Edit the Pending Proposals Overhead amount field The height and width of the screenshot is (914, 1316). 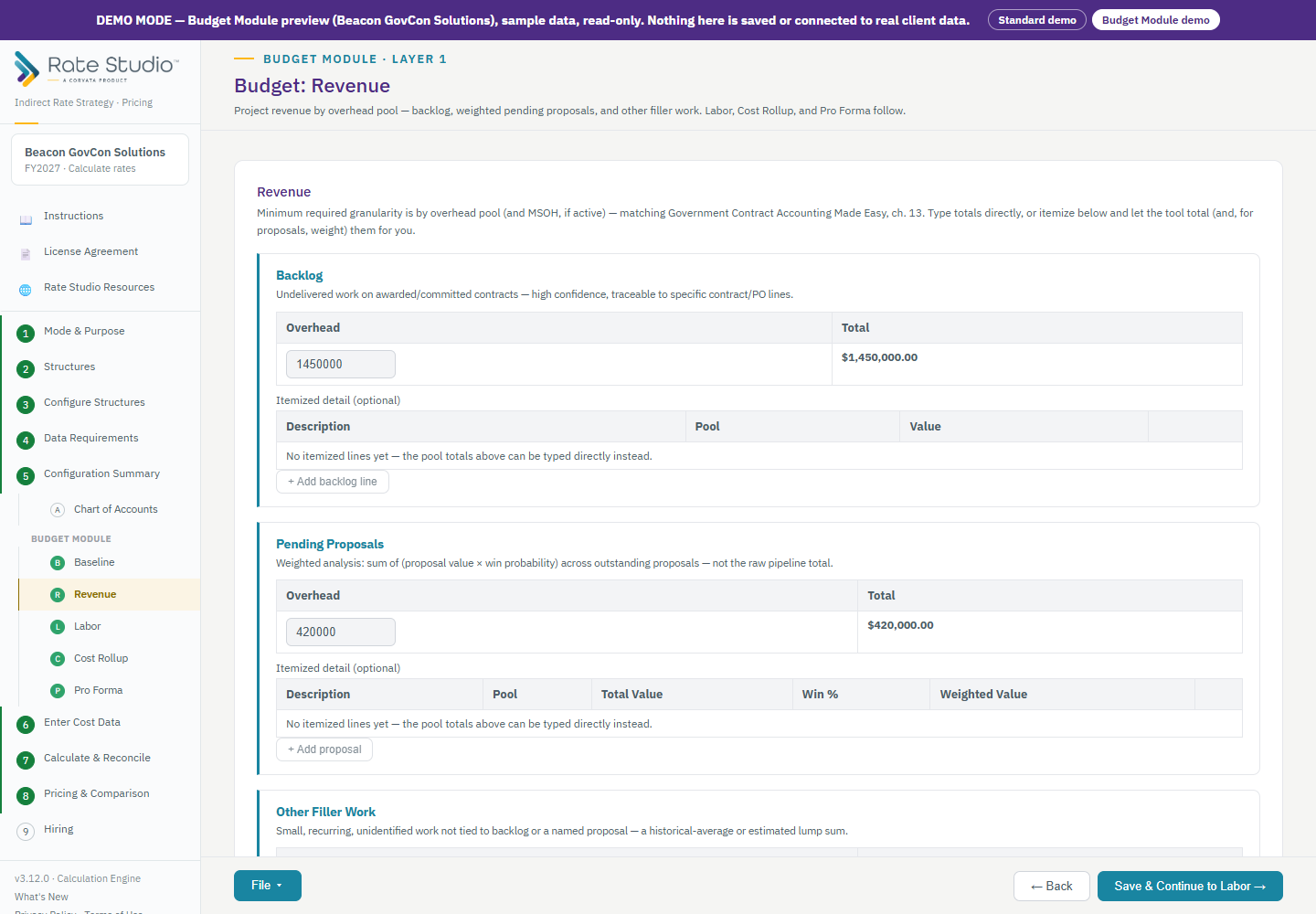[341, 632]
